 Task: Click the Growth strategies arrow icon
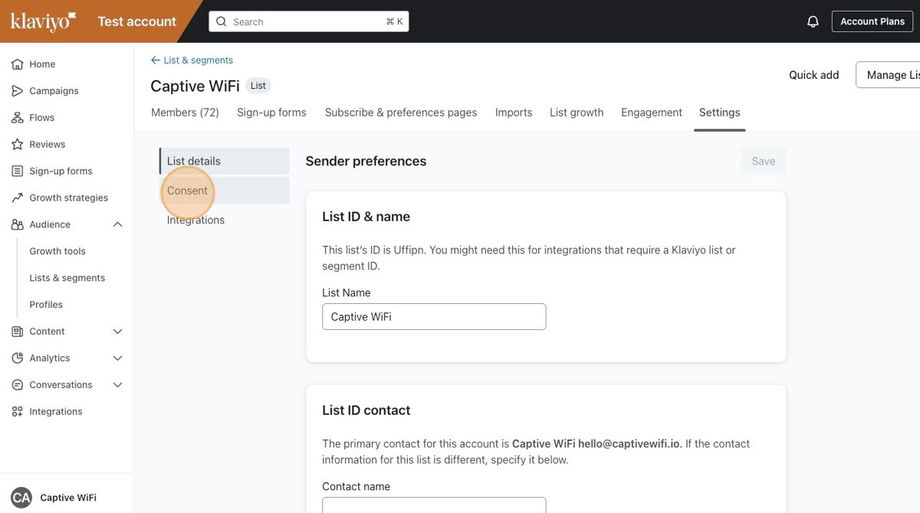[17, 198]
